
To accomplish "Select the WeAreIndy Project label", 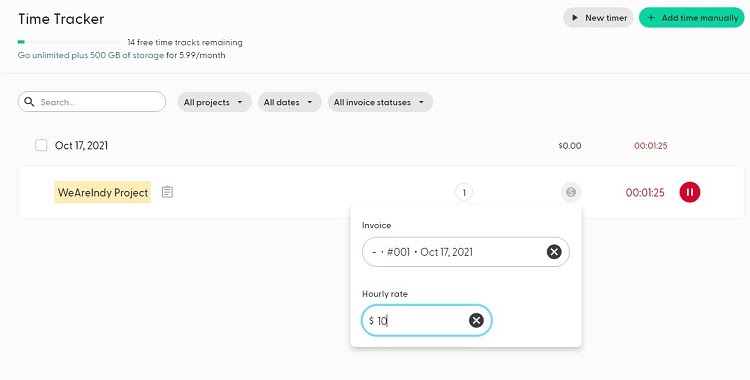I will (x=103, y=192).
